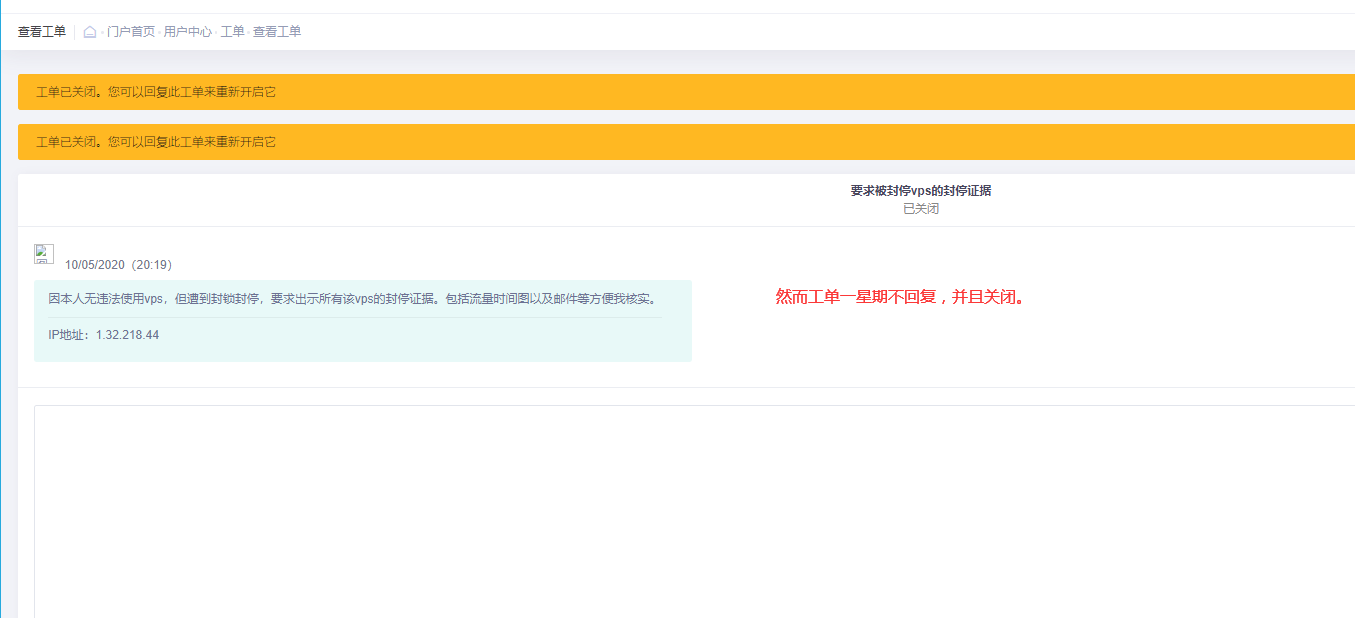Screen dimensions: 1355x618
Task: Click the 已关闭 ticket status label
Action: [x=920, y=209]
